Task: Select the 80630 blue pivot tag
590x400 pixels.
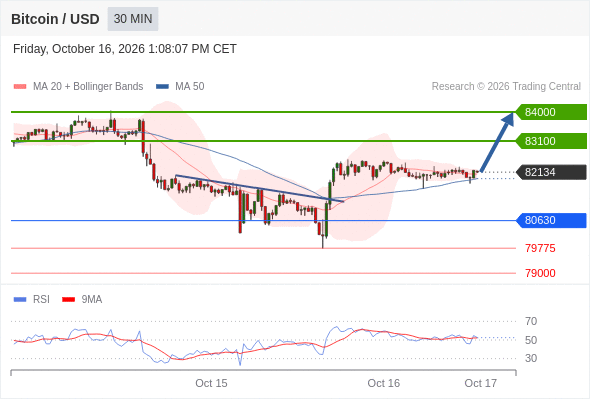Action: click(x=551, y=220)
